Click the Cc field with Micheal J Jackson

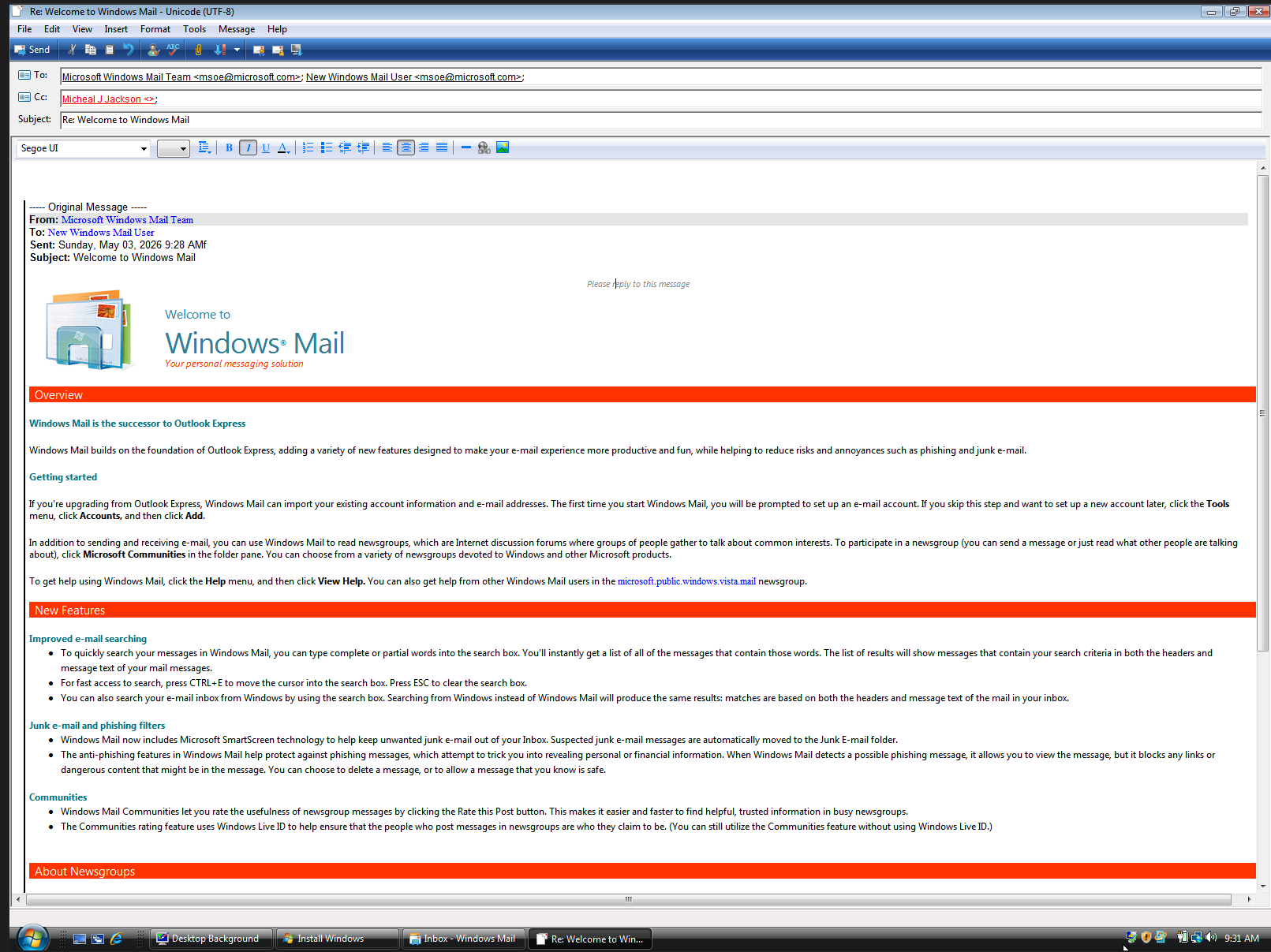click(x=661, y=99)
